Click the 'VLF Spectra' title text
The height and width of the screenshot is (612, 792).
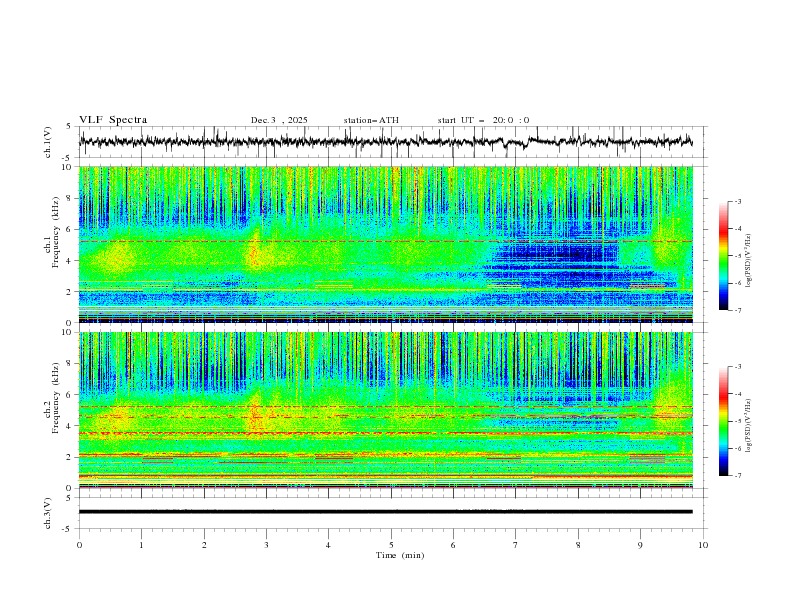[x=113, y=120]
